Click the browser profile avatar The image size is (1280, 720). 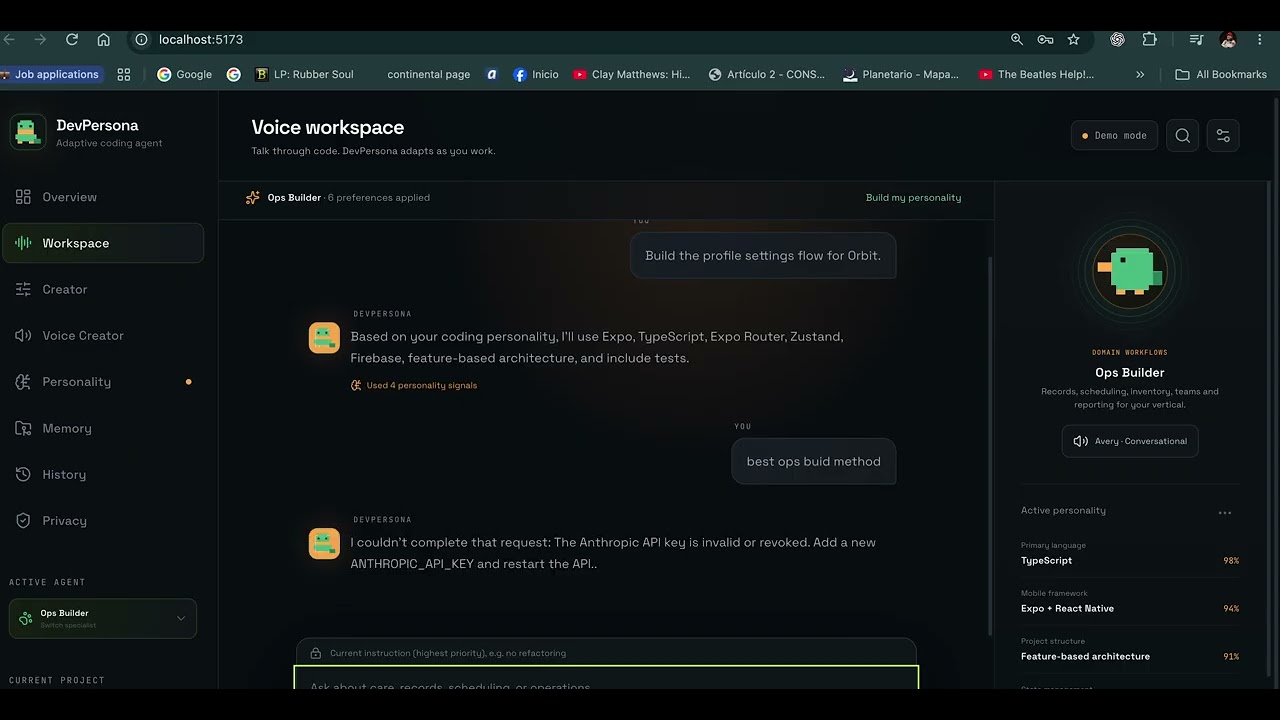1228,39
